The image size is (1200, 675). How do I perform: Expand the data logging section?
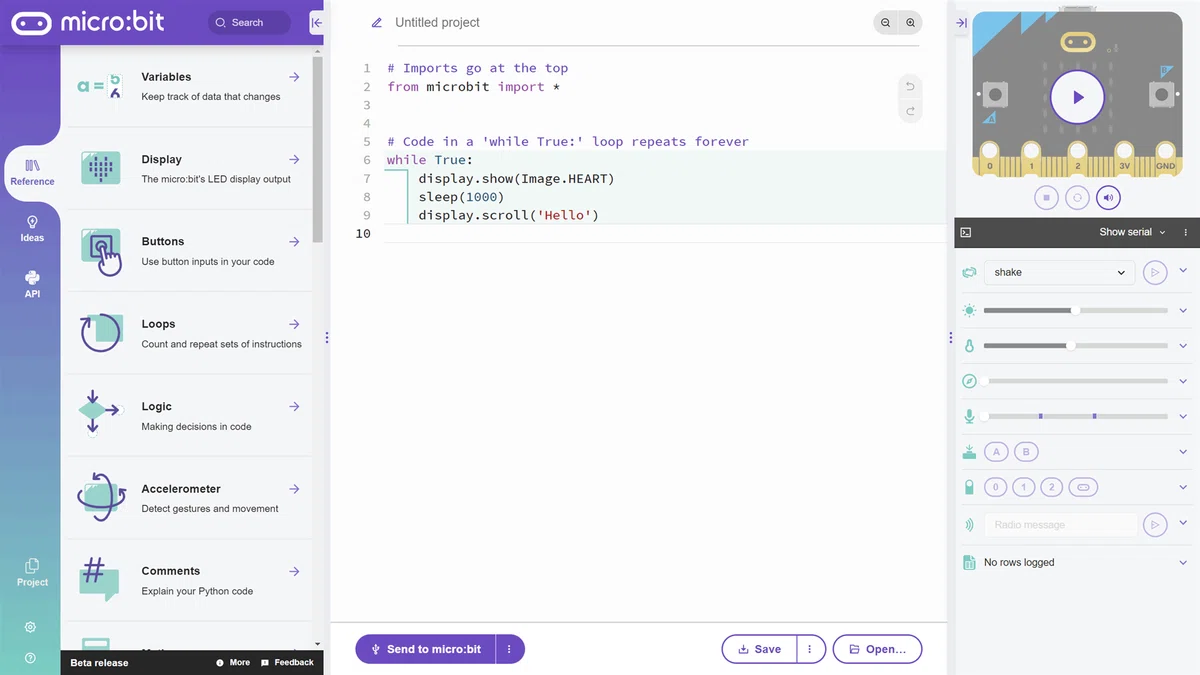(1183, 562)
